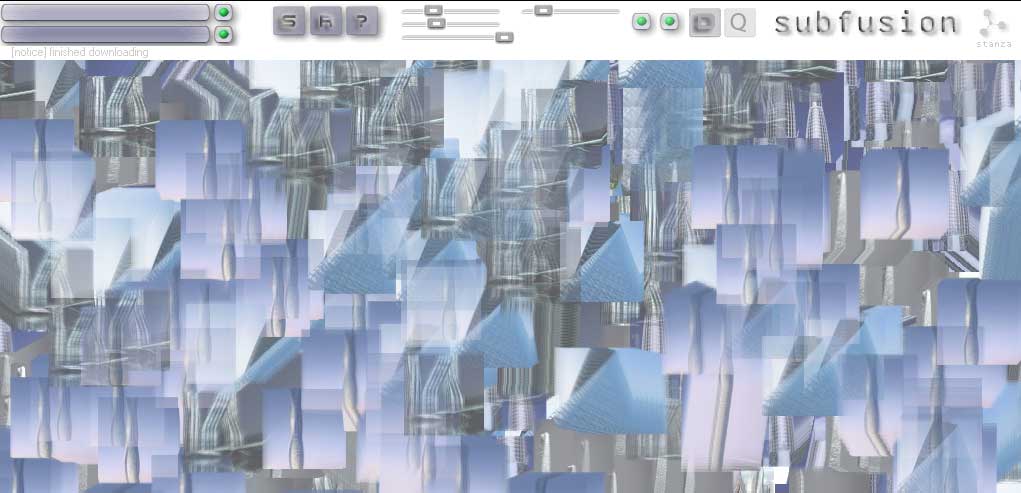Click the lower long input bar
Screen dimensions: 1021x493
tap(106, 34)
